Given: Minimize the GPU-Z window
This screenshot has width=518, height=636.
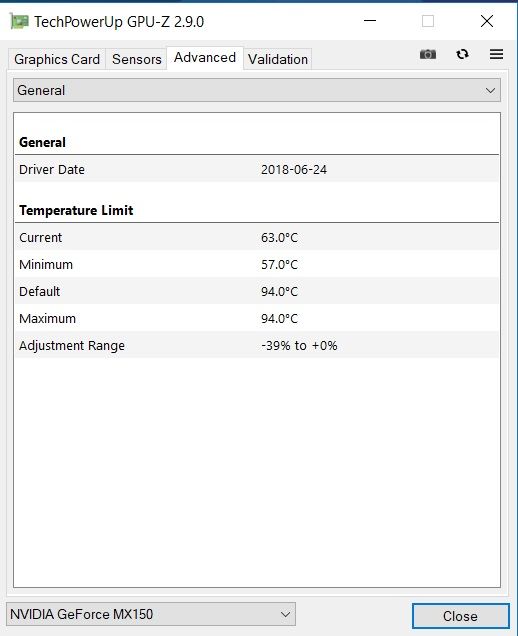Looking at the screenshot, I should (370, 21).
